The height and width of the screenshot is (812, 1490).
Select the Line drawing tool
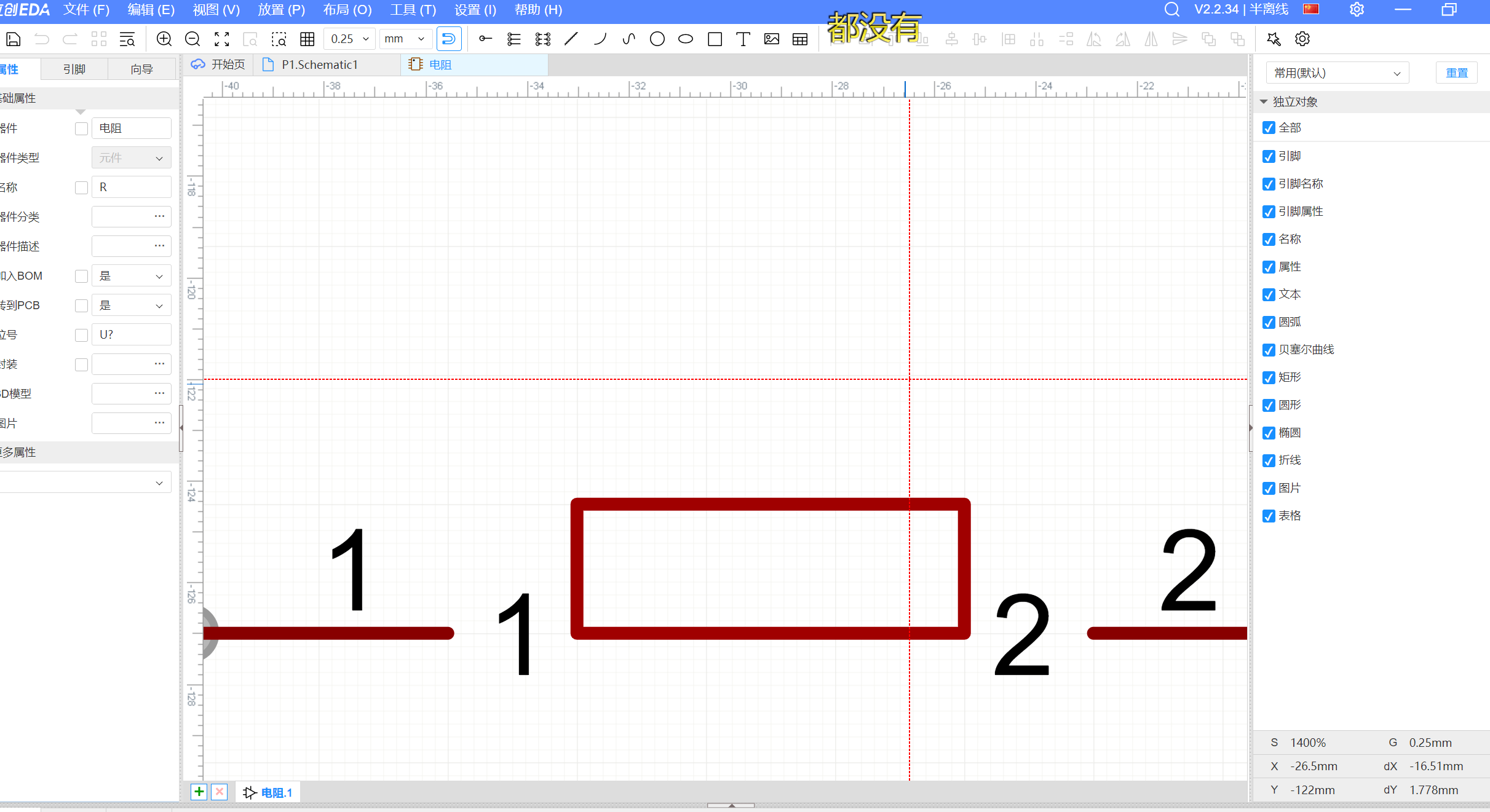click(571, 39)
